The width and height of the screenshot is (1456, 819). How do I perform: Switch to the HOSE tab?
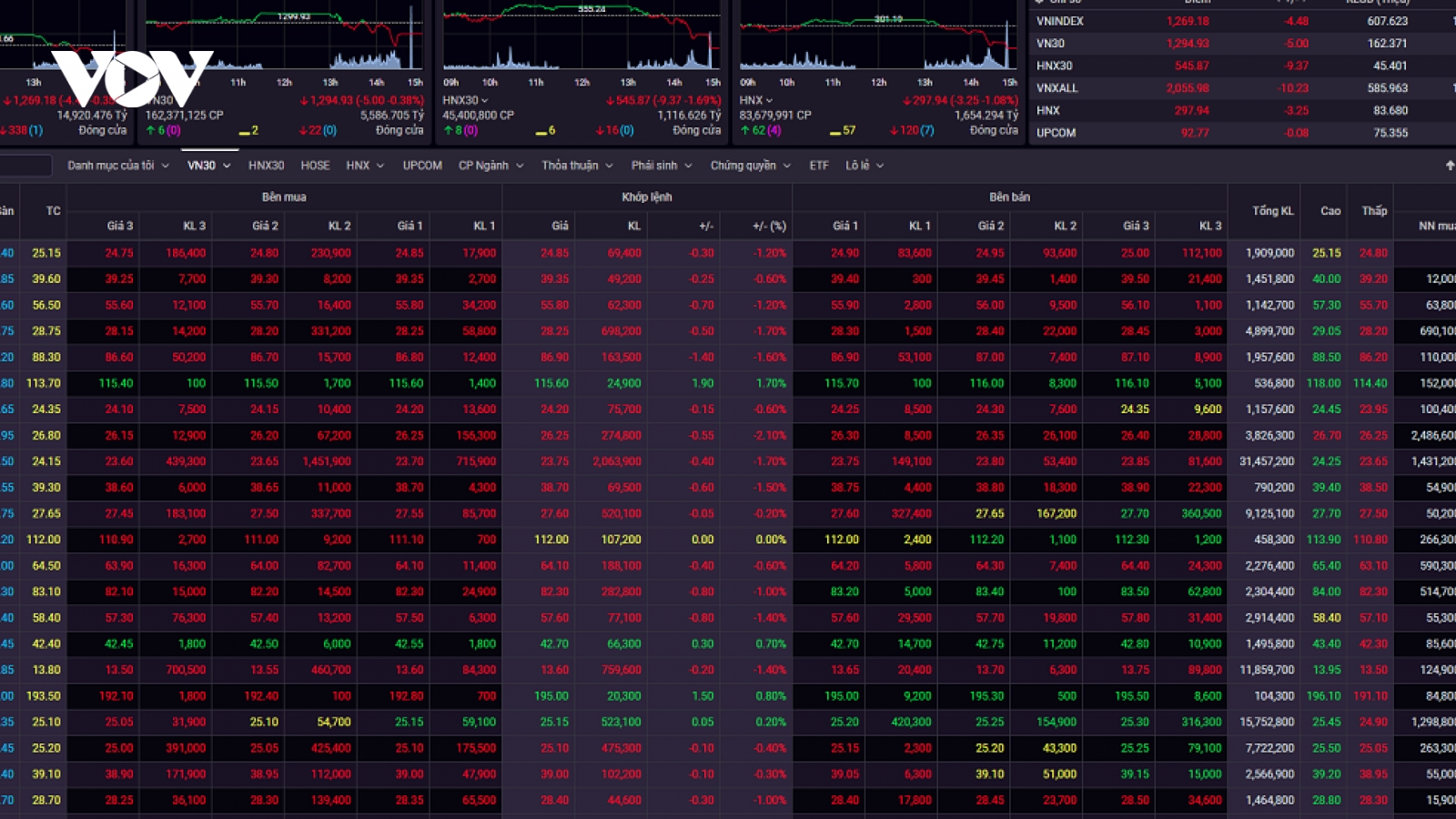click(x=315, y=166)
